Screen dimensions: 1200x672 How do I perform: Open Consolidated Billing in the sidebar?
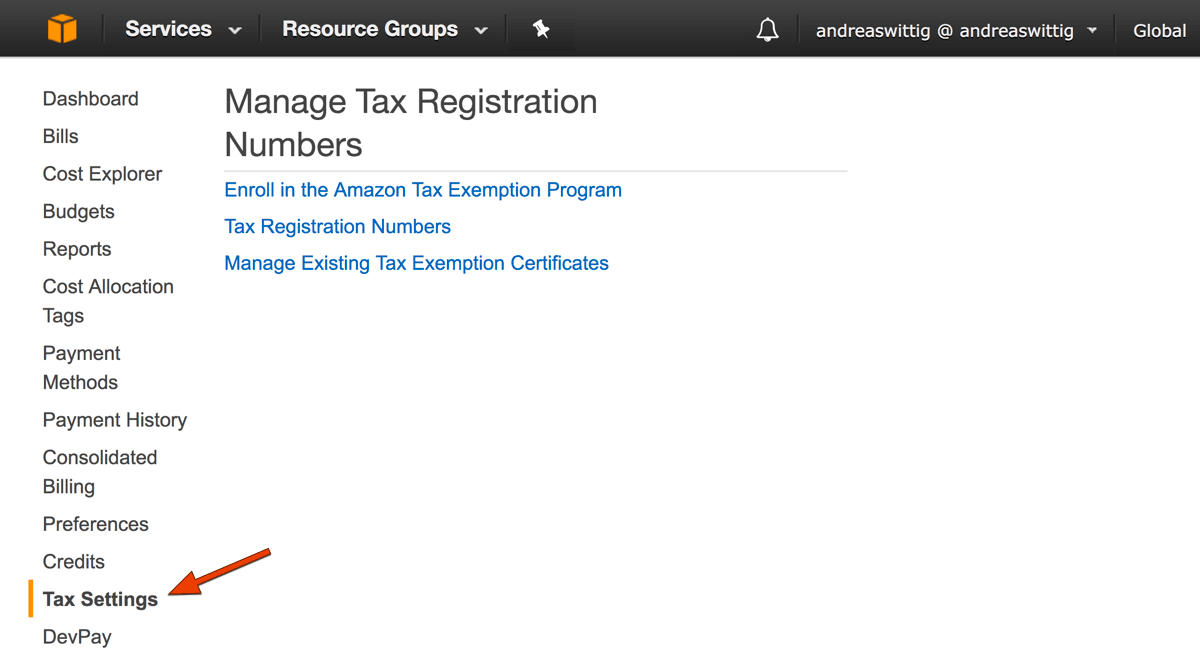click(100, 471)
